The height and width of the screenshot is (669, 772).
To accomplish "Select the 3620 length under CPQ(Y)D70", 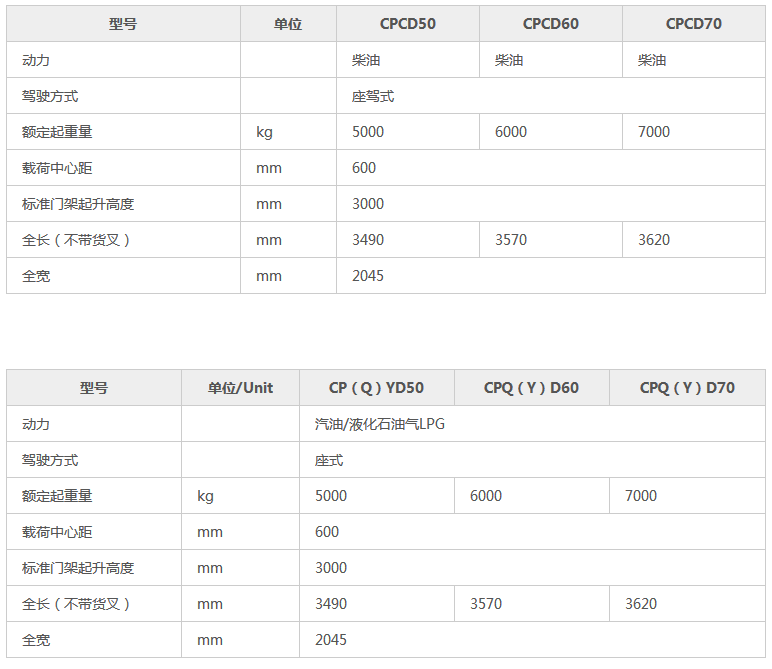I will (x=641, y=604).
